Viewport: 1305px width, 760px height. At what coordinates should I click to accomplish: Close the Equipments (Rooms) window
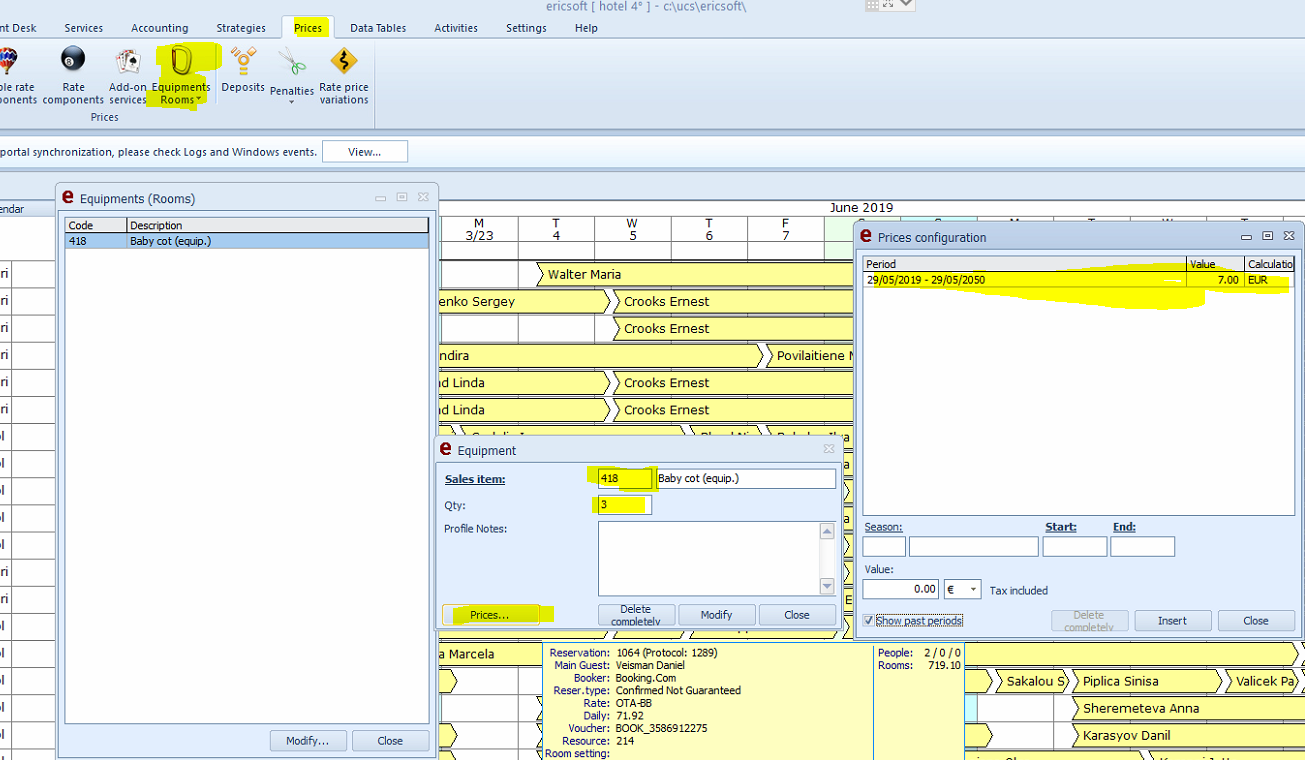[x=423, y=198]
